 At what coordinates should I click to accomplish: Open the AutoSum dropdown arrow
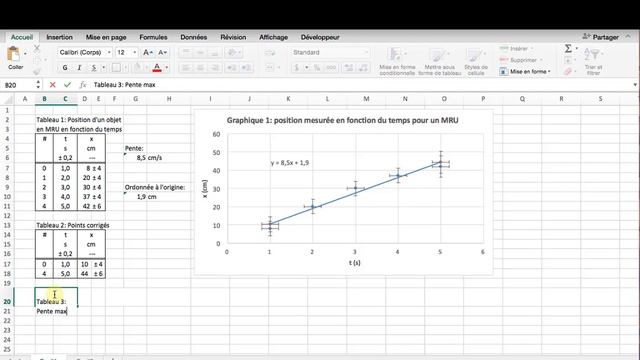577,49
